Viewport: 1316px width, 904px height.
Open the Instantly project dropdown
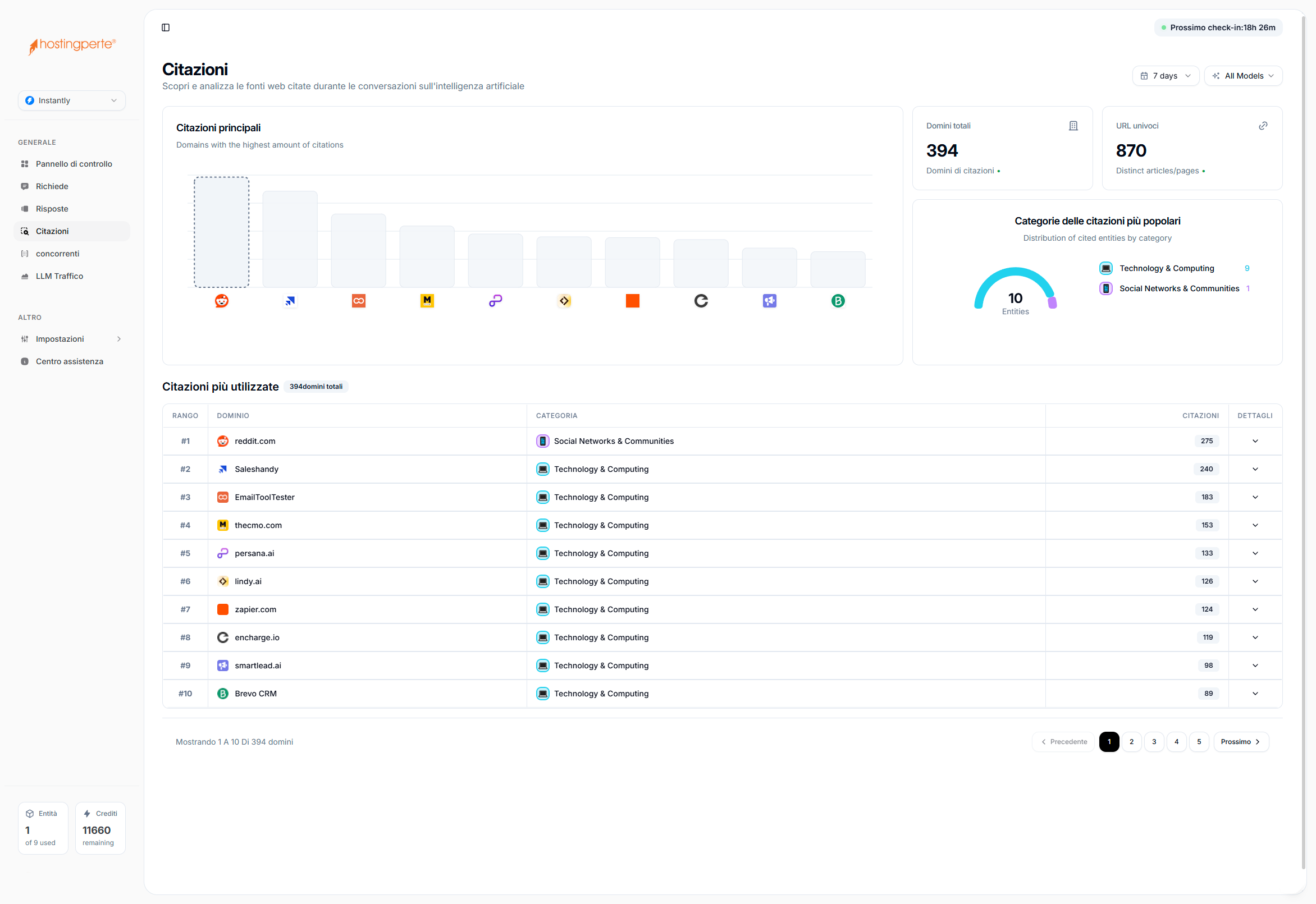click(71, 100)
